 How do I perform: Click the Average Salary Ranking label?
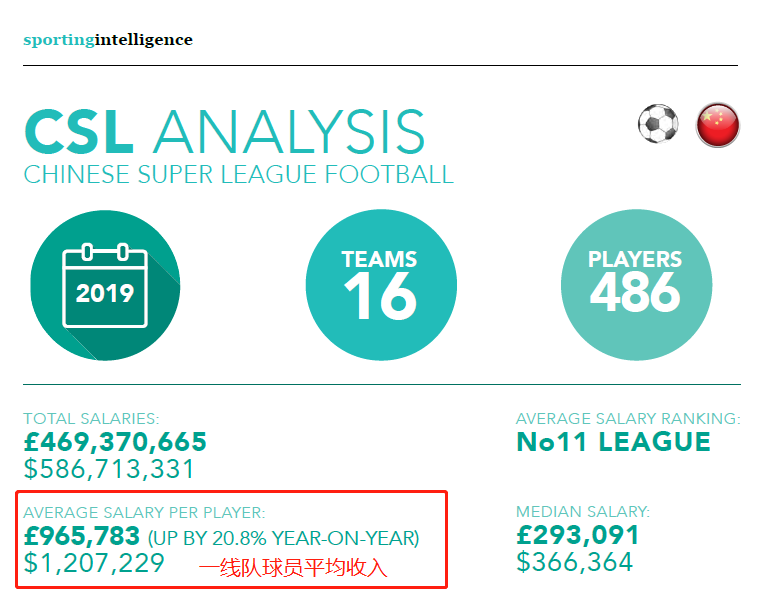click(628, 418)
